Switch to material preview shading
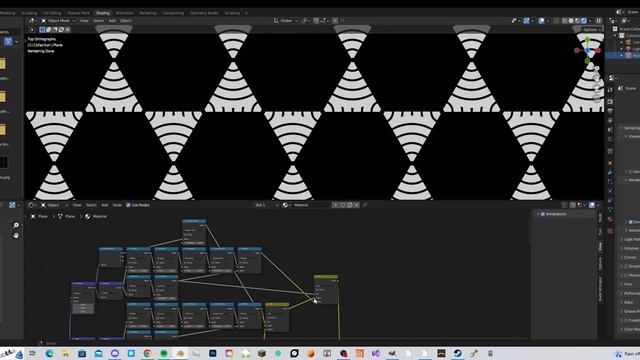The image size is (640, 360). [578, 21]
